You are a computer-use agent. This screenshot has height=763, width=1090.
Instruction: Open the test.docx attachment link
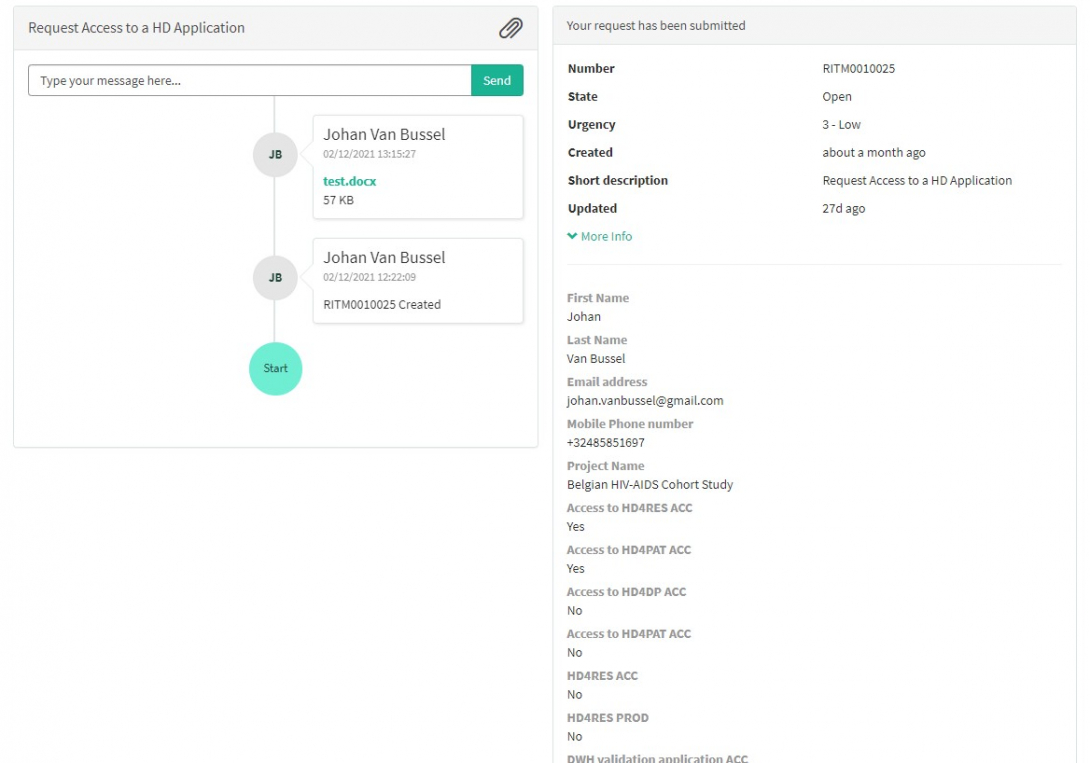(349, 181)
